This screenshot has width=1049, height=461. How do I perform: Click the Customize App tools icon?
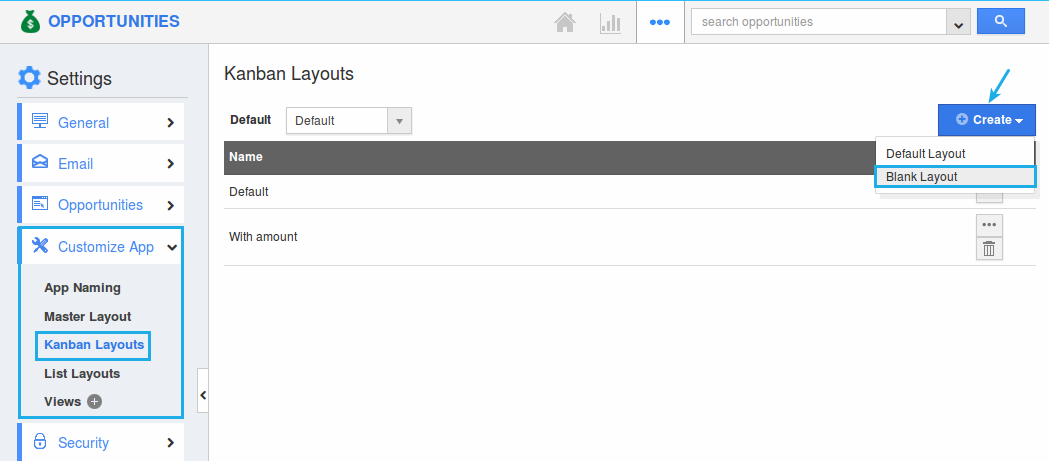(x=40, y=246)
